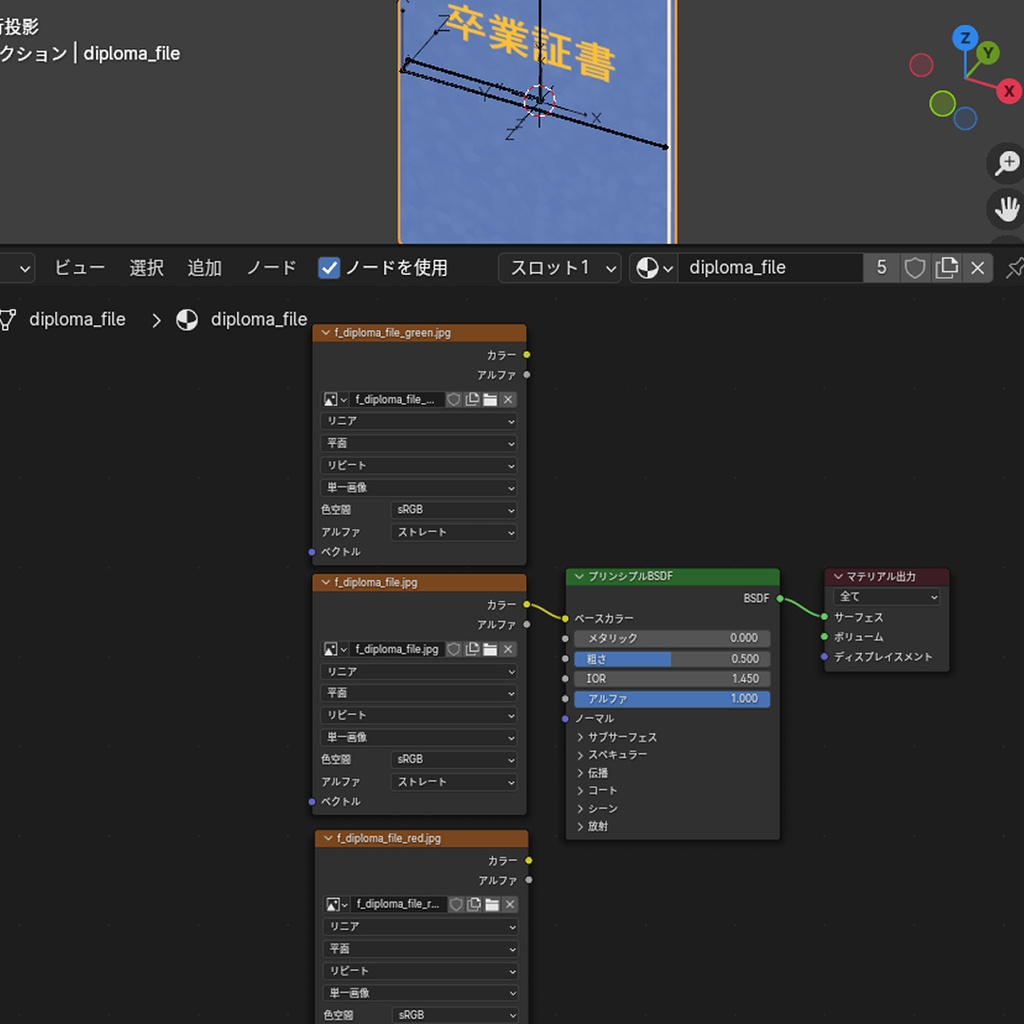
Task: Click the open folder icon on f_diploma_file.jpg node
Action: point(491,649)
